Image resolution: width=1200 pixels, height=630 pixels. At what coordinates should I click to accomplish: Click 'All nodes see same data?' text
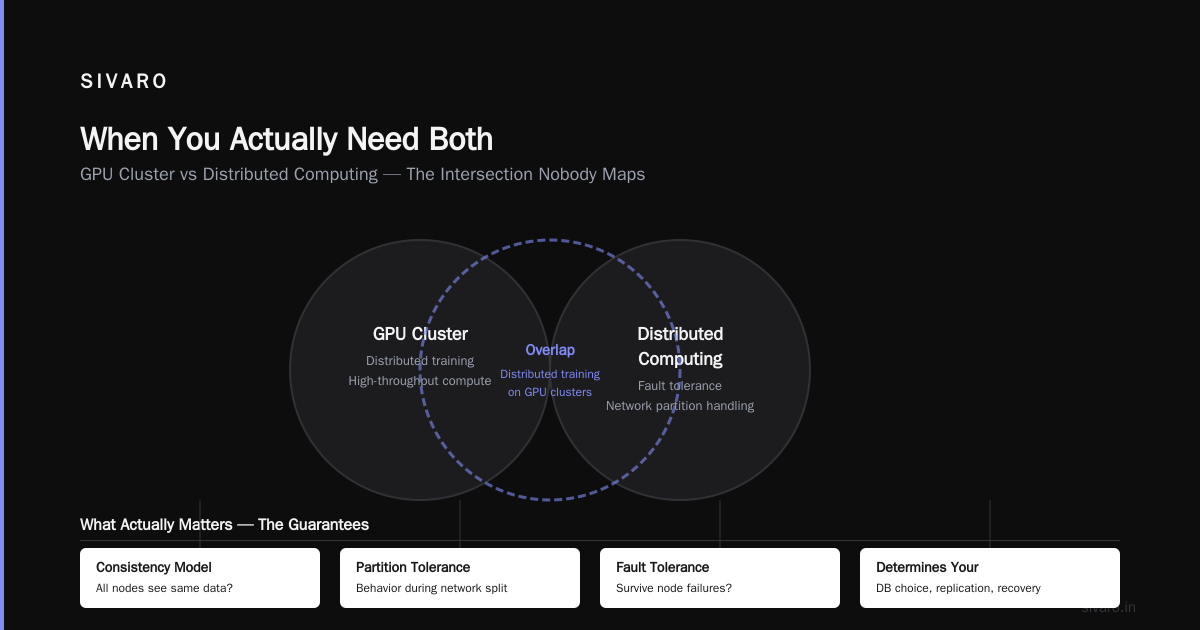164,588
